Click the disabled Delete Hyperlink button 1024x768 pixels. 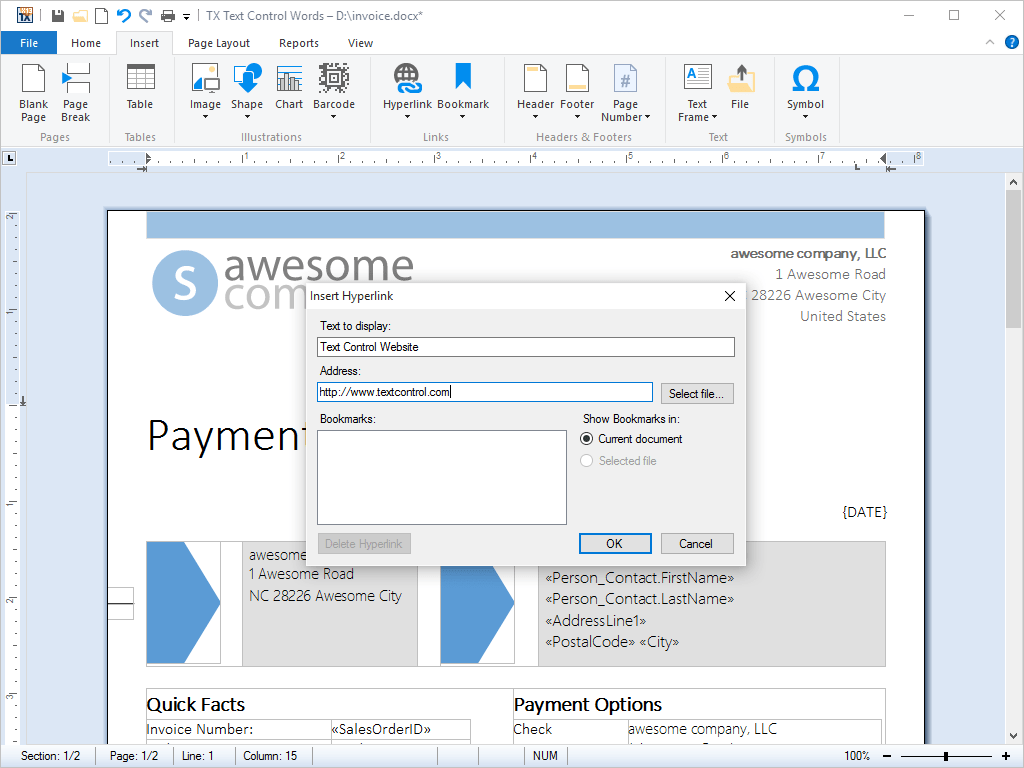pyautogui.click(x=364, y=543)
